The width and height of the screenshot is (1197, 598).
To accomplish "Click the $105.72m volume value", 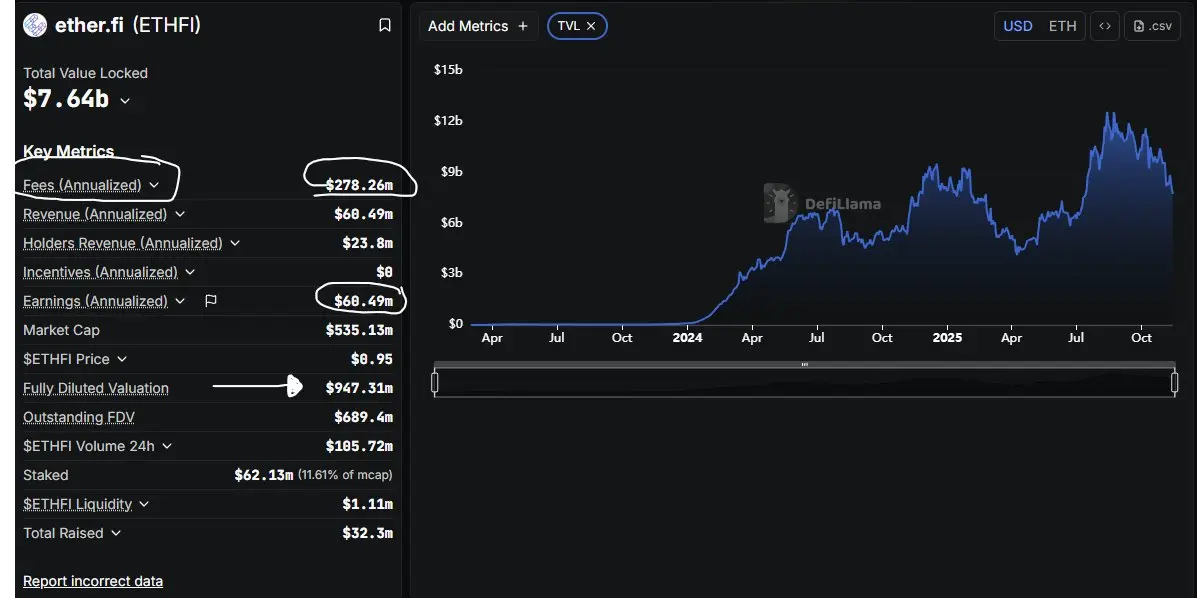I will [359, 446].
